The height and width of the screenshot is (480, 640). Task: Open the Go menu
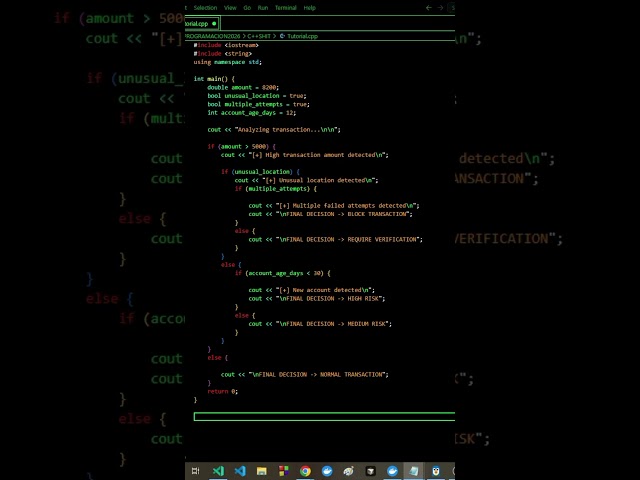pos(247,8)
